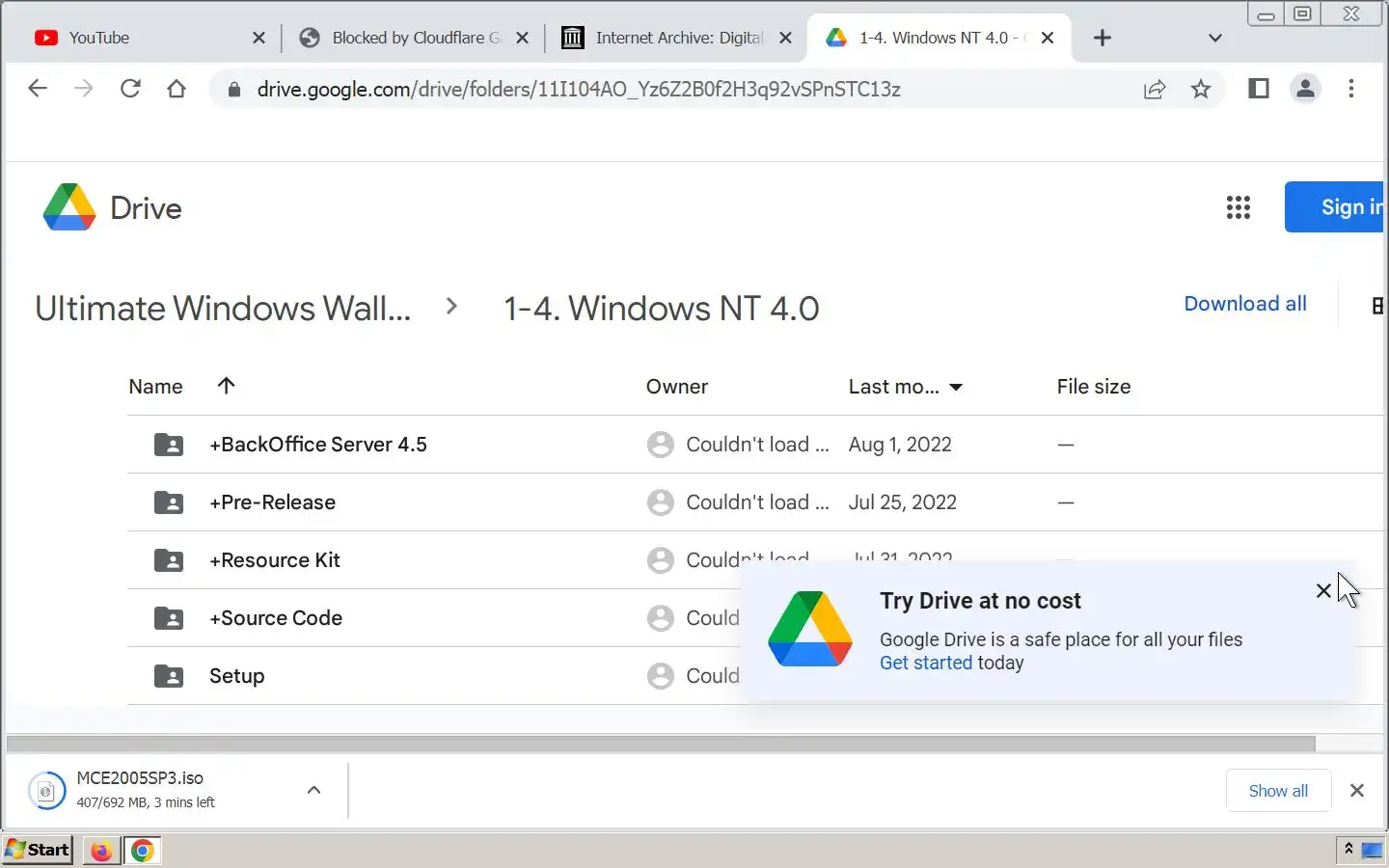Click the MCE2005SP3.iso download file icon

click(x=46, y=791)
